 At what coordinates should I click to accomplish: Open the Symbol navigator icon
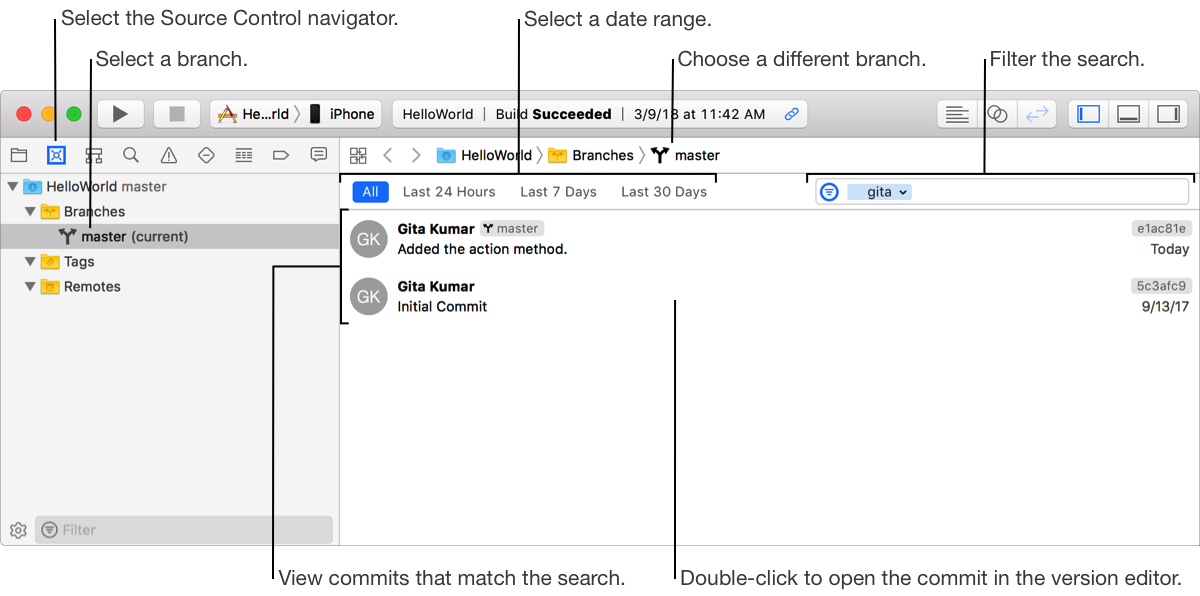coord(94,155)
